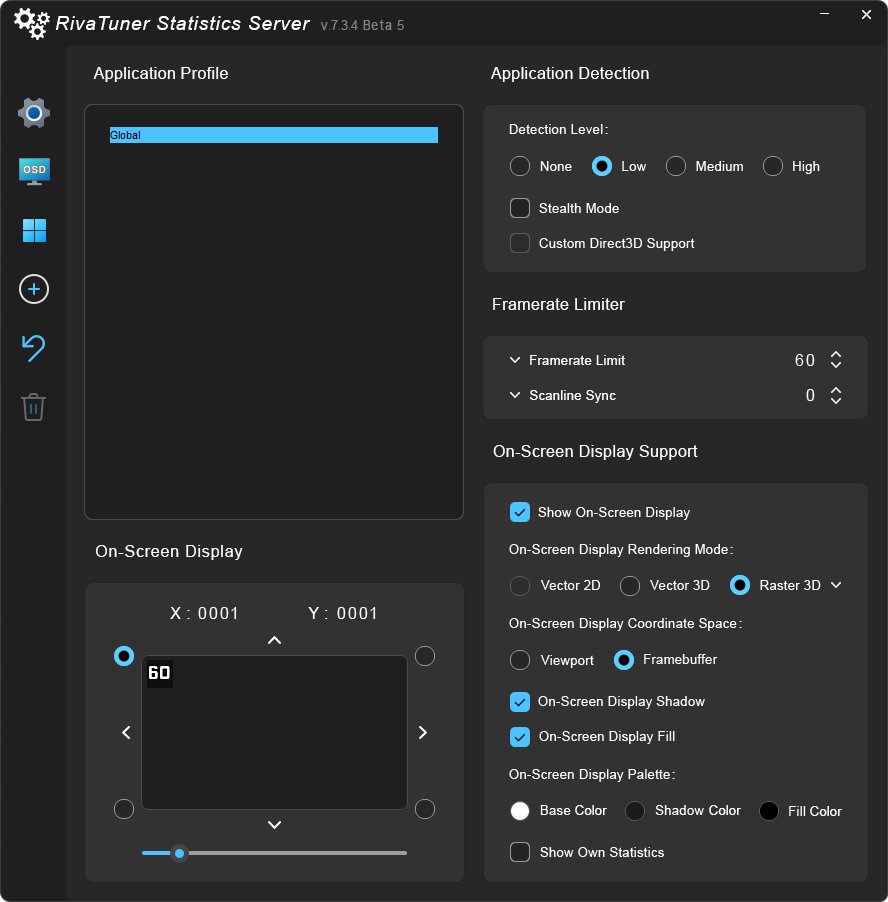Open the general settings gear icon
The height and width of the screenshot is (902, 888).
[x=33, y=112]
